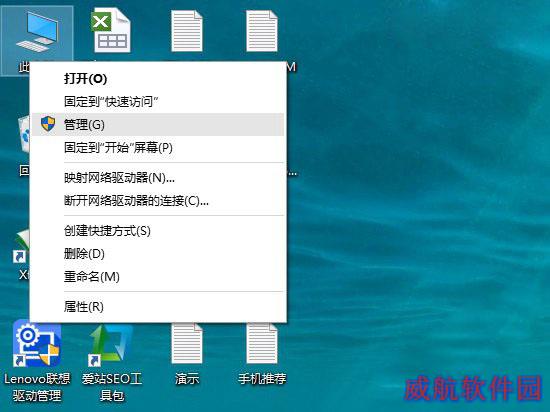Click the 爱站SEO工具包 label text

pyautogui.click(x=112, y=387)
